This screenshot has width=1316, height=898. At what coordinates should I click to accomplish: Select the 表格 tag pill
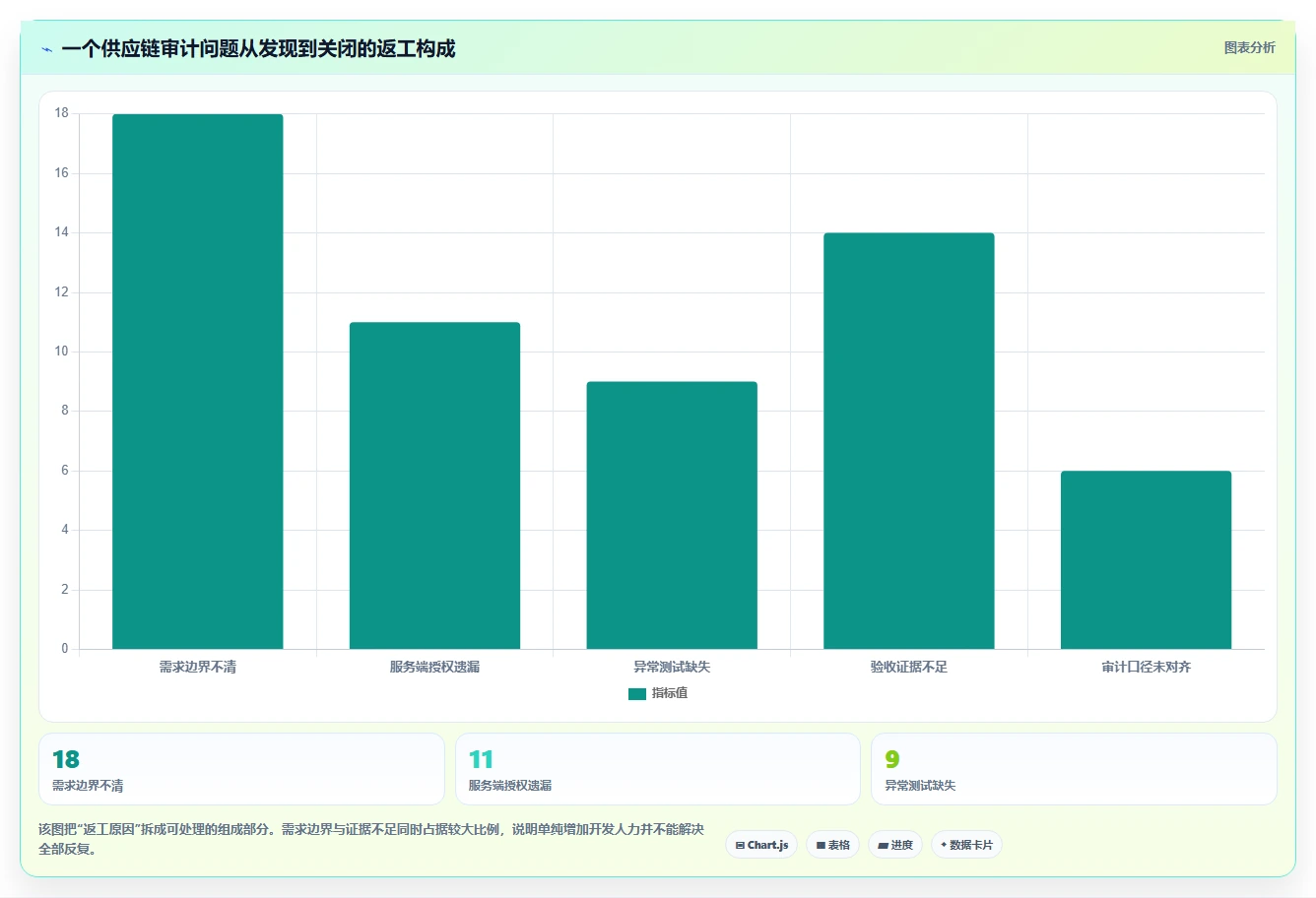(832, 845)
